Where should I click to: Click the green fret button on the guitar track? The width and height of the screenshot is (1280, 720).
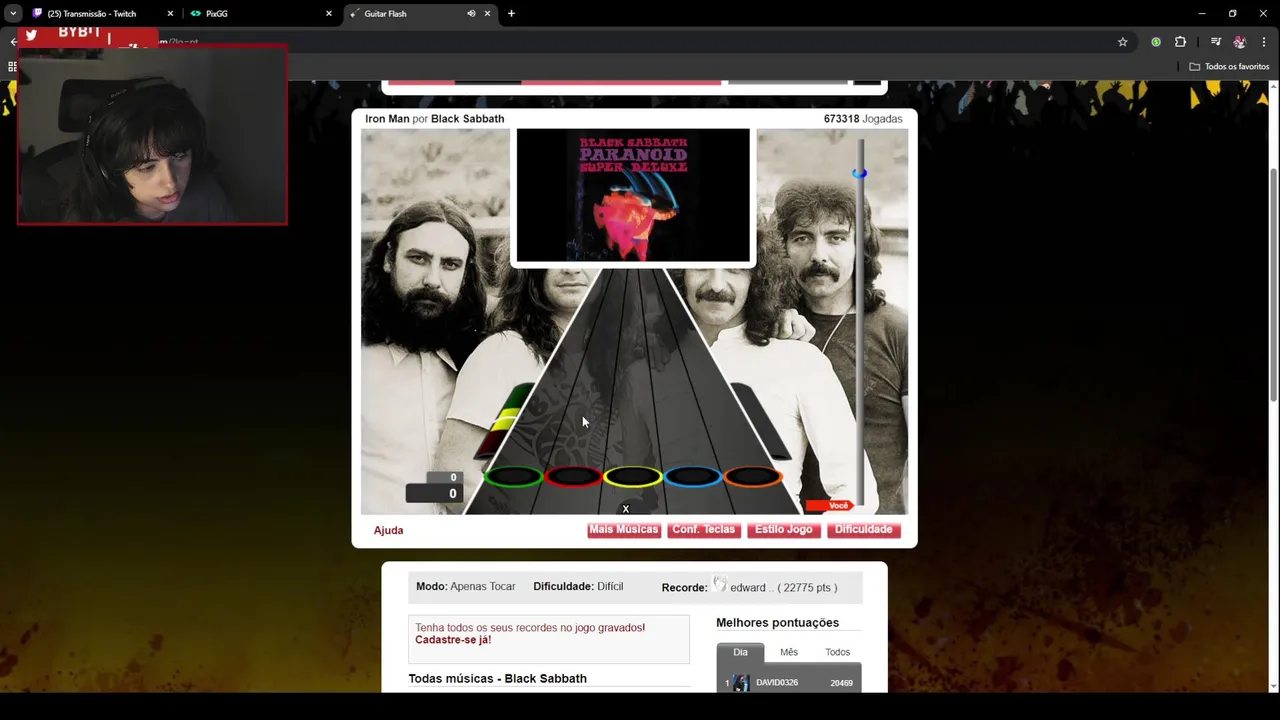point(513,477)
